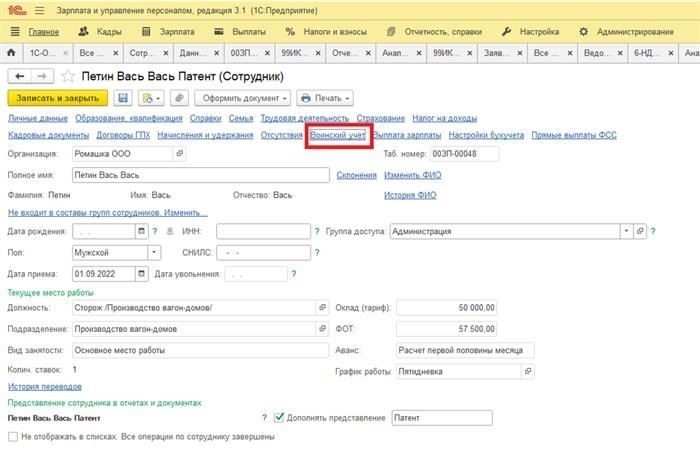This screenshot has height=460, width=700.
Task: Open the Зарплата section
Action: coord(168,32)
